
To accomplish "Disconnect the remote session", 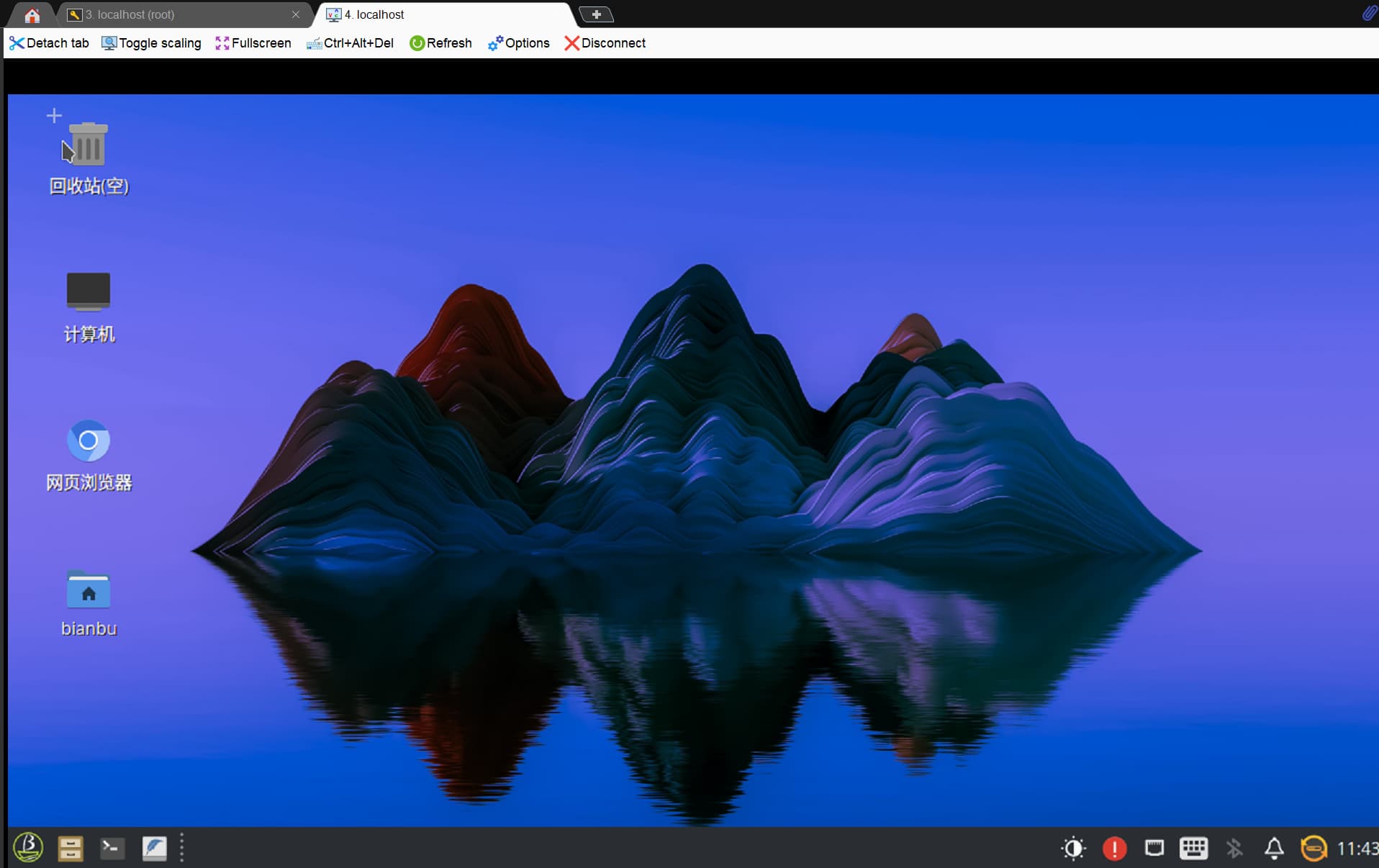I will [x=605, y=43].
